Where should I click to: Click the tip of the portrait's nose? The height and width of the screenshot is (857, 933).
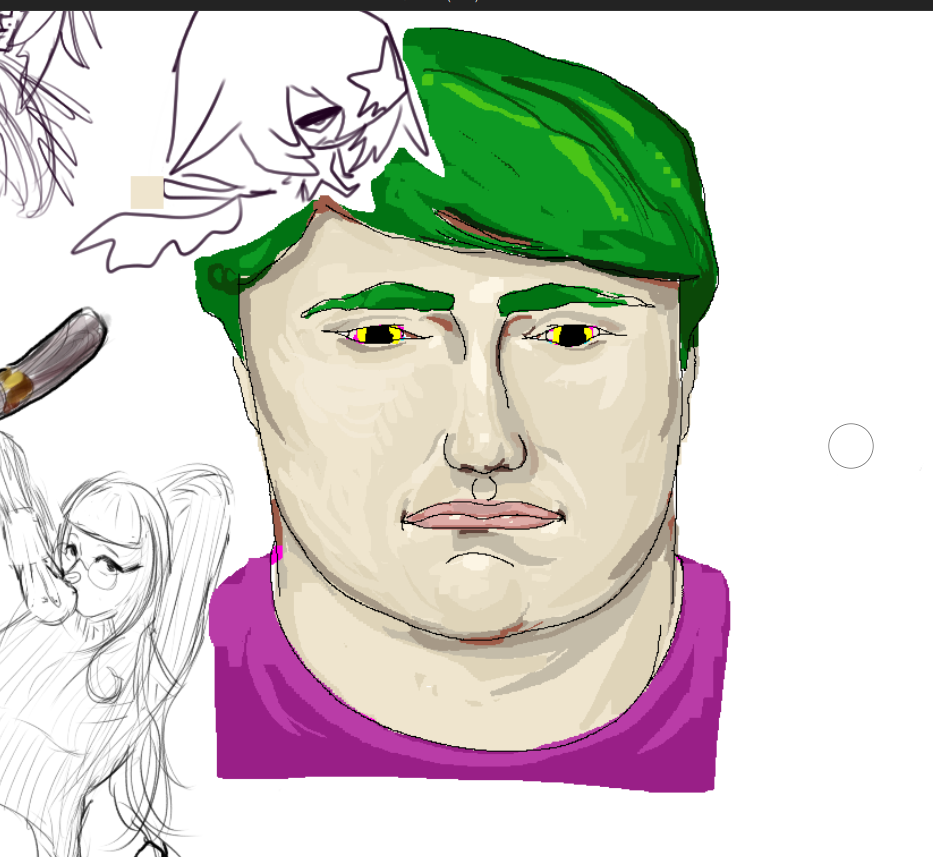point(485,455)
